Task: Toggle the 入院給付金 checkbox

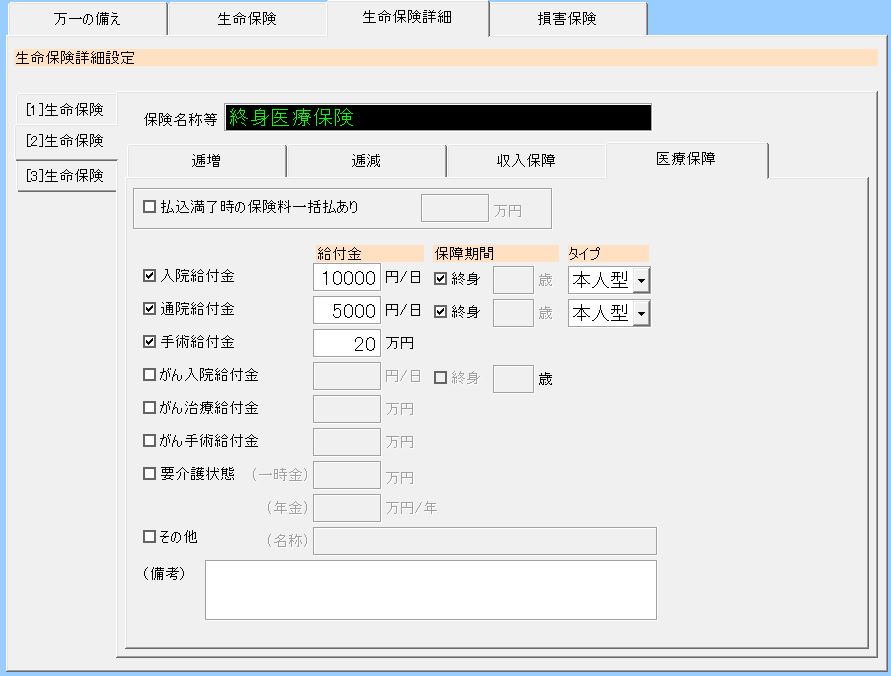Action: [x=150, y=275]
